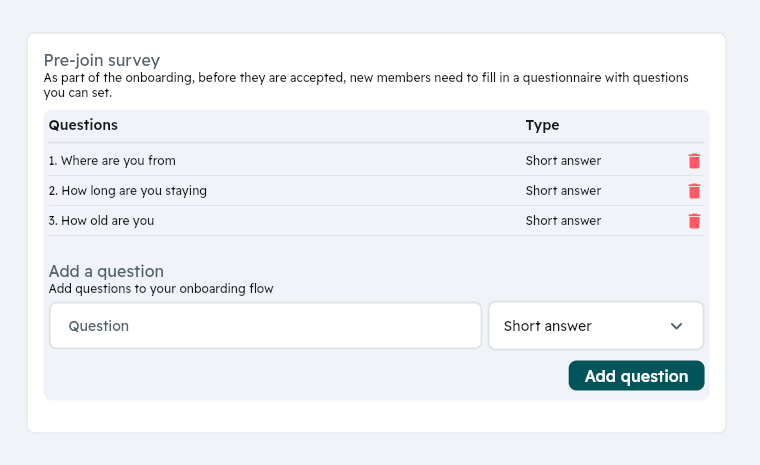760x465 pixels.
Task: Remove the 'How long are you staying' question
Action: (x=694, y=191)
